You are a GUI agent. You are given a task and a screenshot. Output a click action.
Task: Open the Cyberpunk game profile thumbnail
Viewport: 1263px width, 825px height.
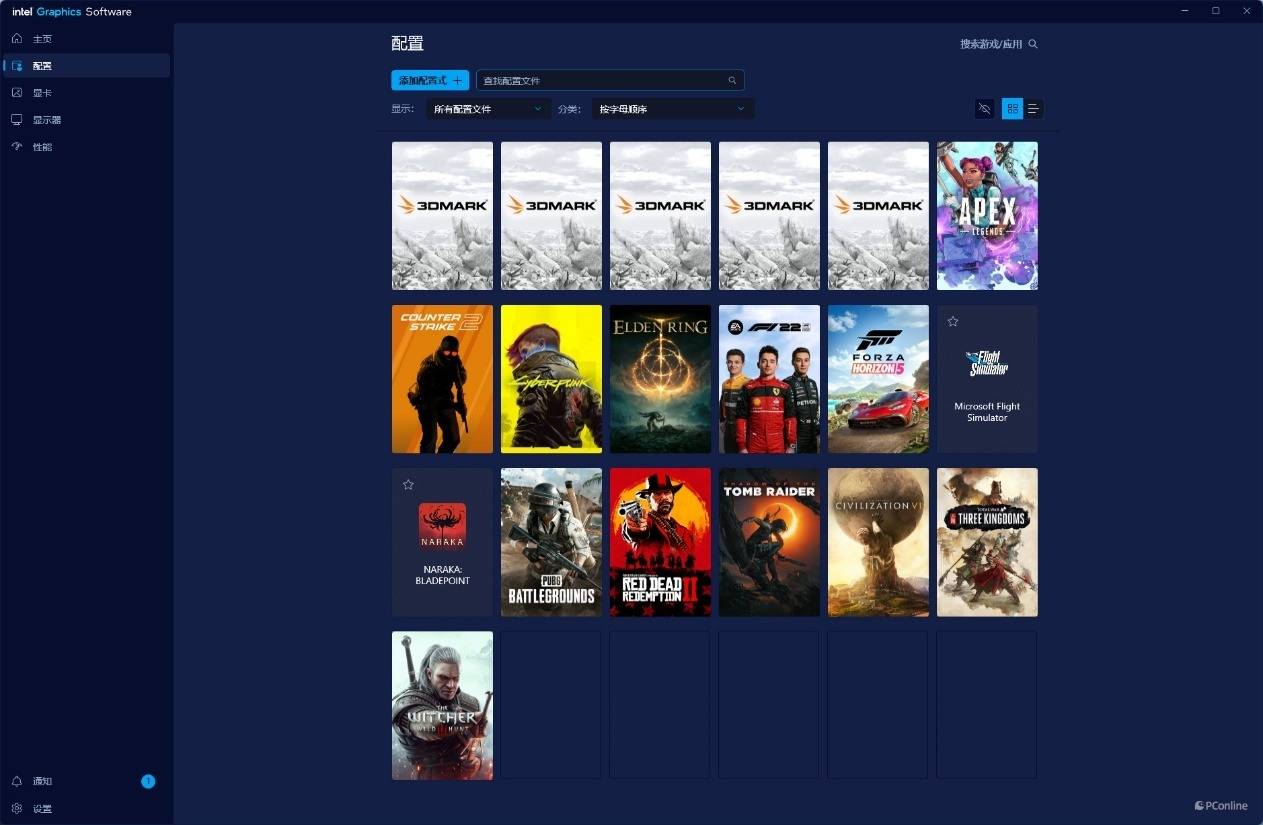coord(551,379)
